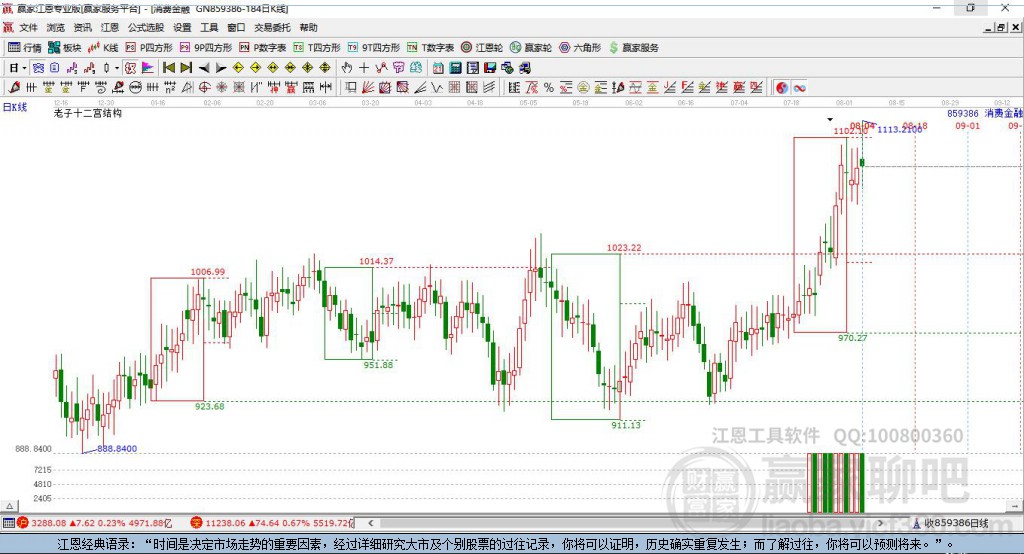Open the 窗口 menu

[x=236, y=27]
